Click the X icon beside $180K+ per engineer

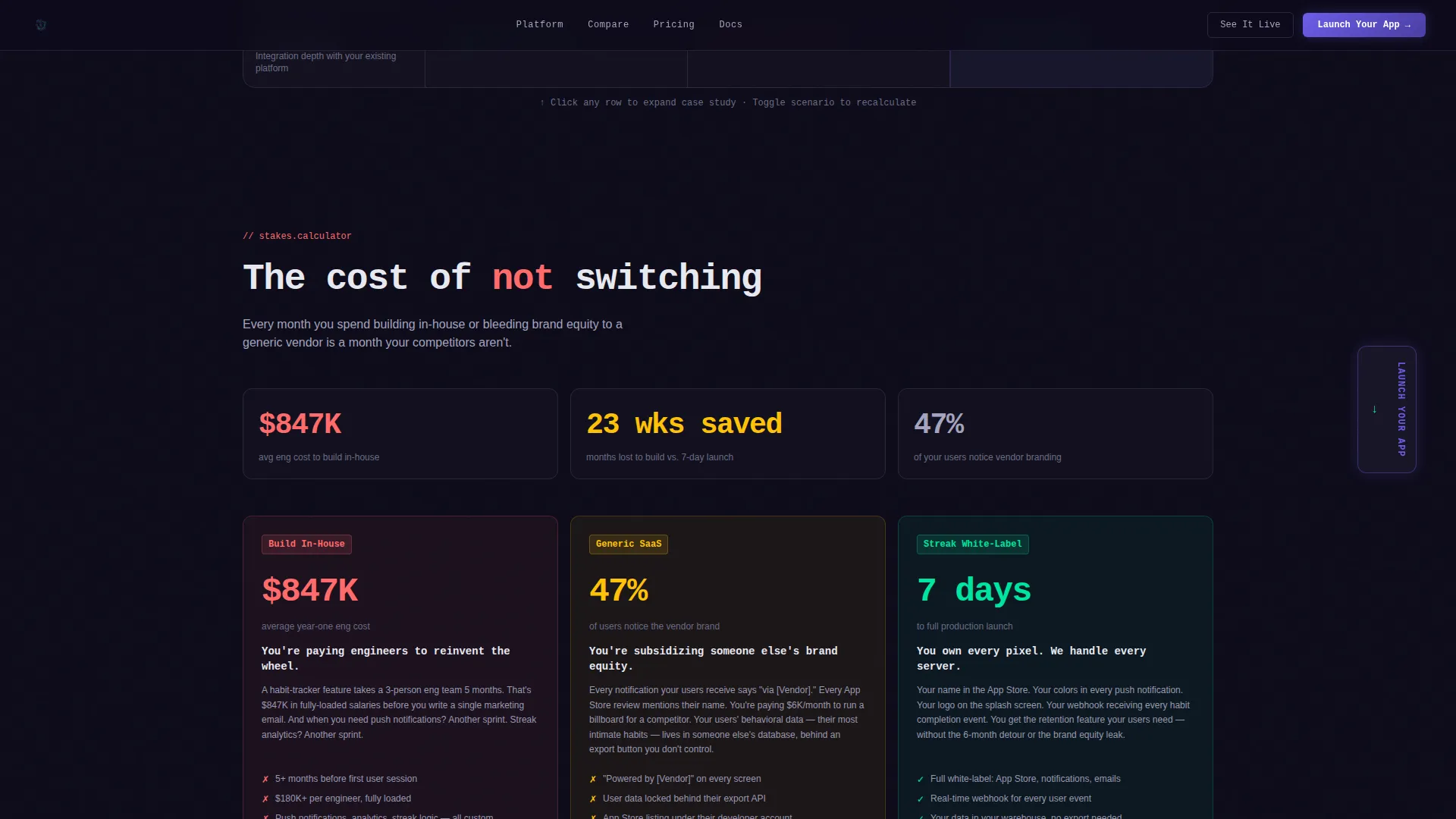tap(265, 799)
